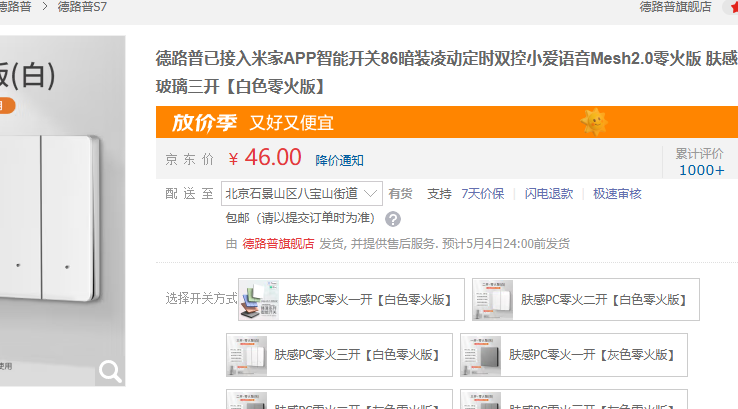The height and width of the screenshot is (409, 738).
Task: Click the 闪电退款 service link
Action: pos(549,193)
